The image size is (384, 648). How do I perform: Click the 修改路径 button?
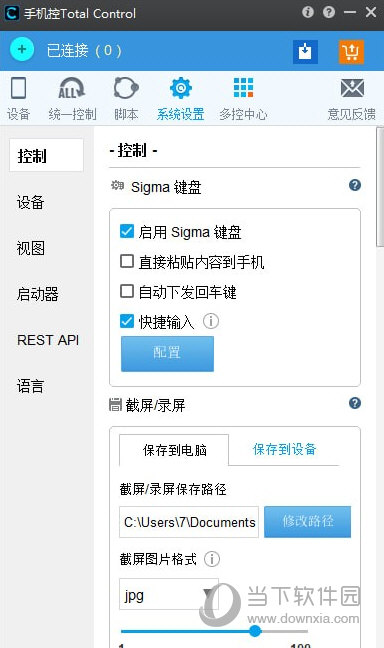(308, 522)
